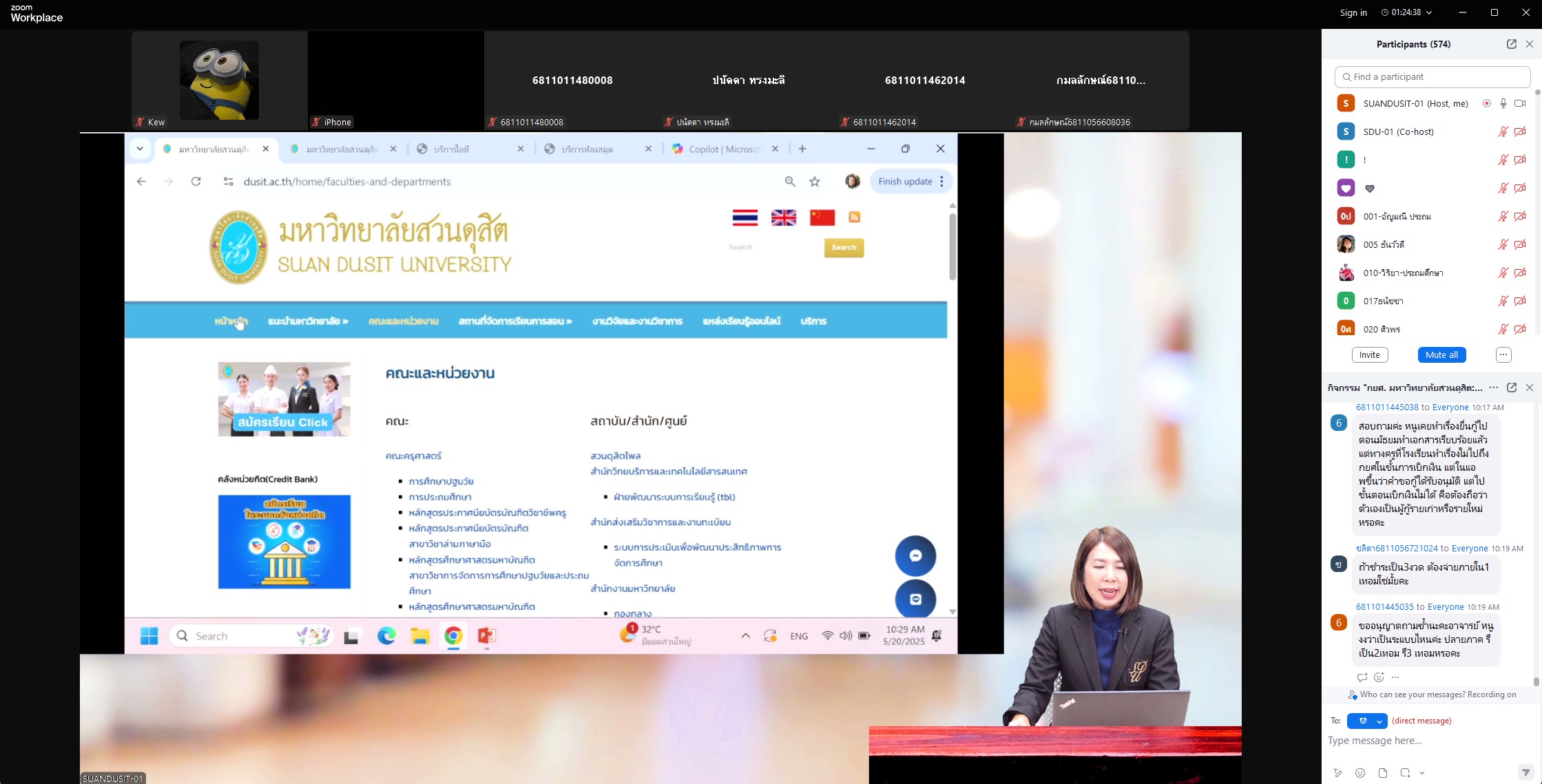The height and width of the screenshot is (784, 1542).
Task: Expand the screenshot options chevron in chat
Action: [x=1422, y=774]
